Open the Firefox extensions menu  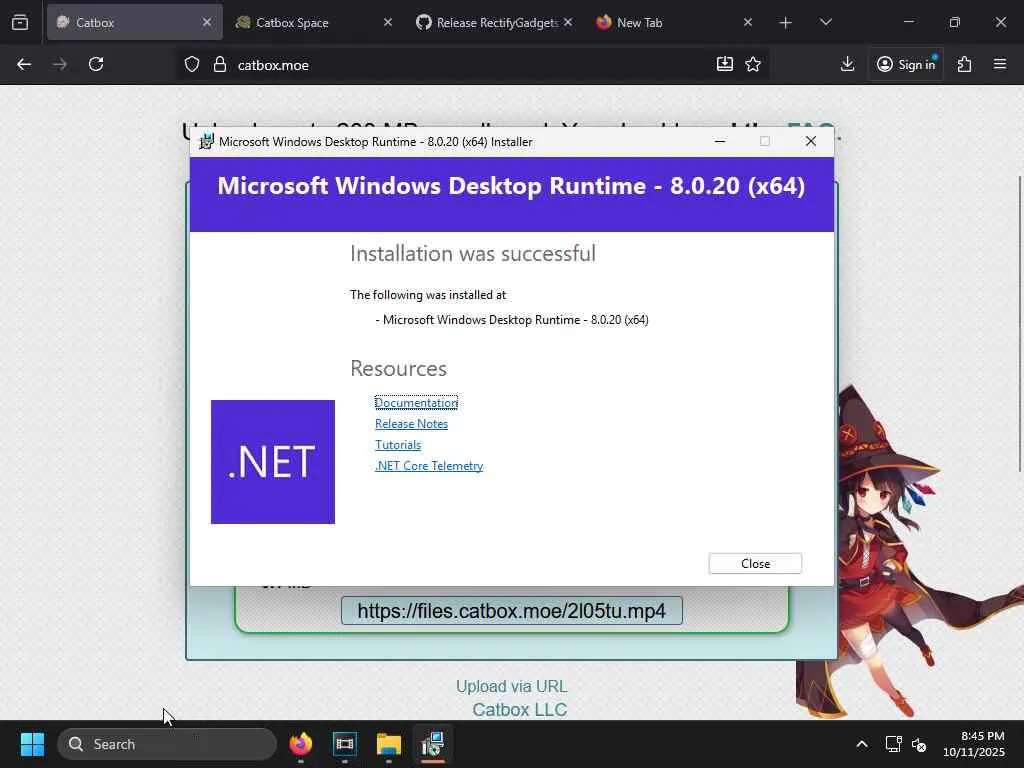[964, 64]
